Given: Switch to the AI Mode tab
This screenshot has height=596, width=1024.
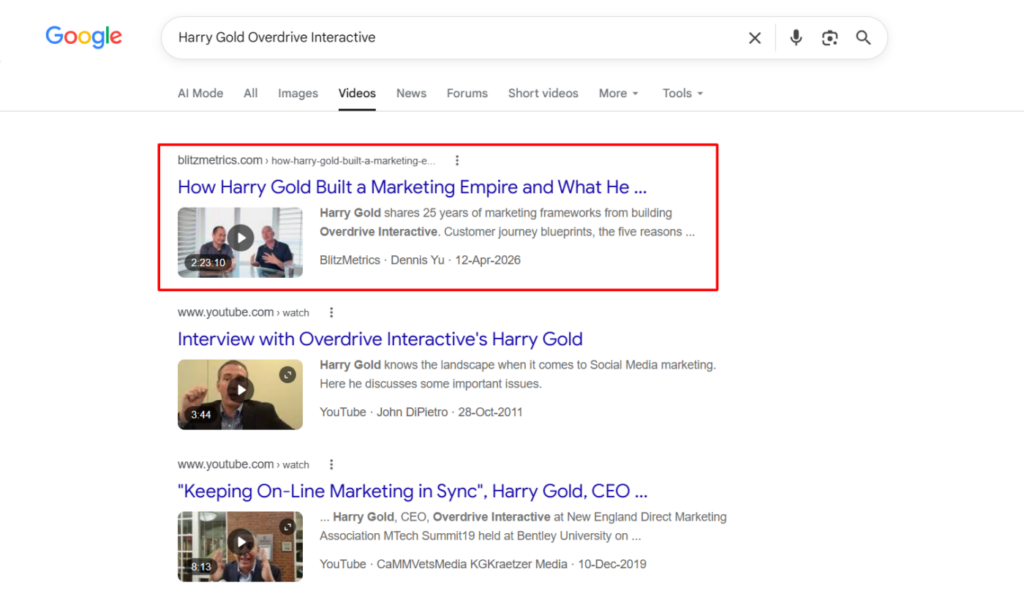Looking at the screenshot, I should point(200,93).
